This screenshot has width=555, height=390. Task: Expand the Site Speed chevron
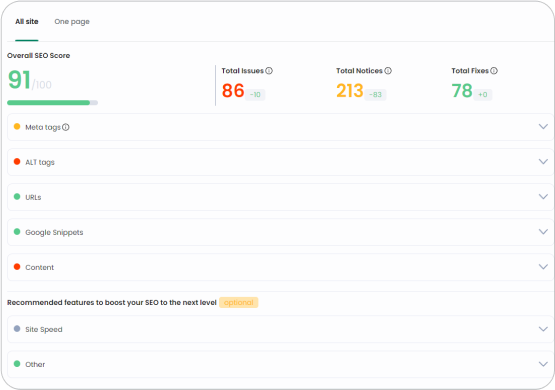pos(543,329)
